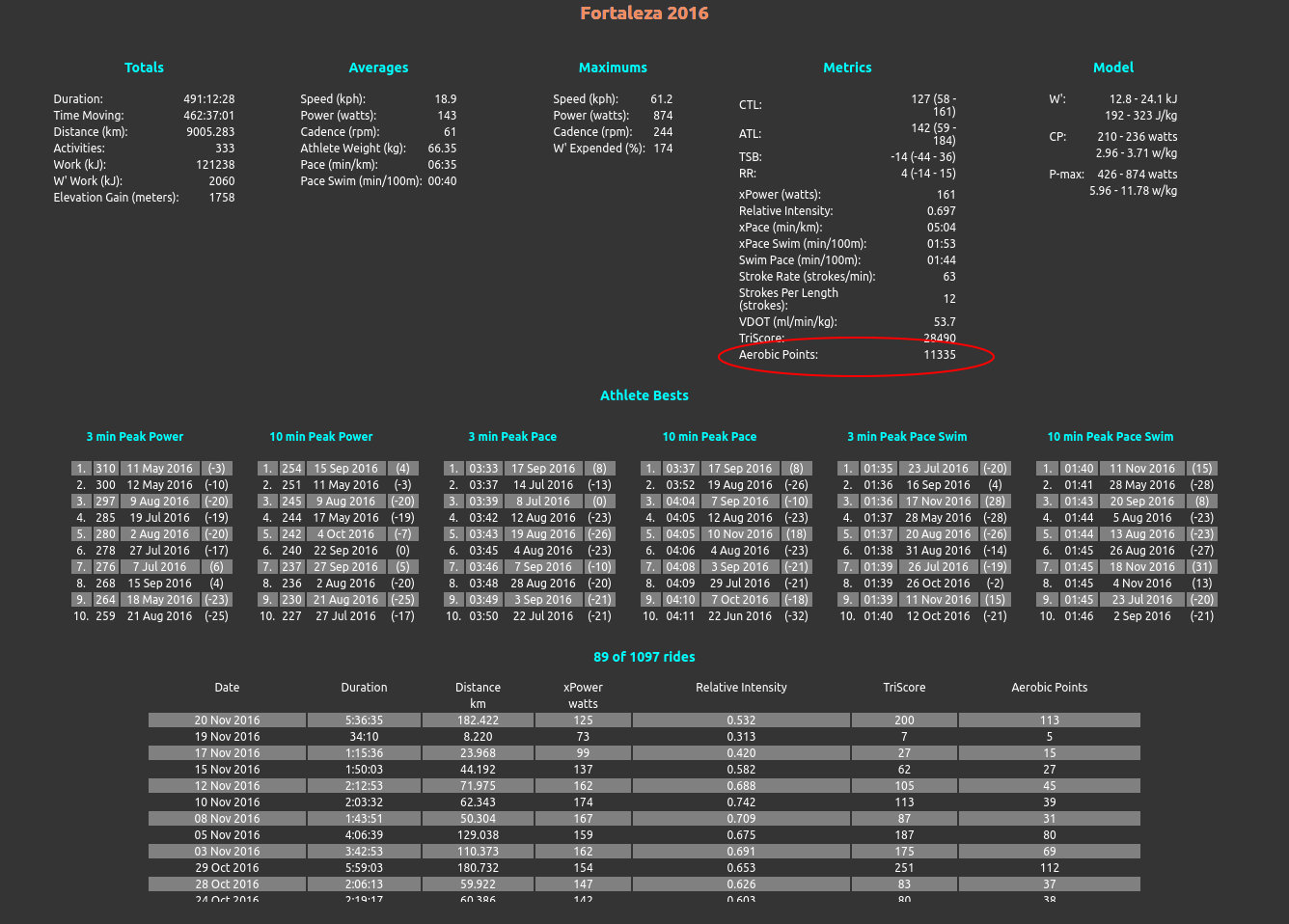The height and width of the screenshot is (924, 1289).
Task: Click the 28 May 2016 10 min swim entry
Action: tap(1142, 485)
